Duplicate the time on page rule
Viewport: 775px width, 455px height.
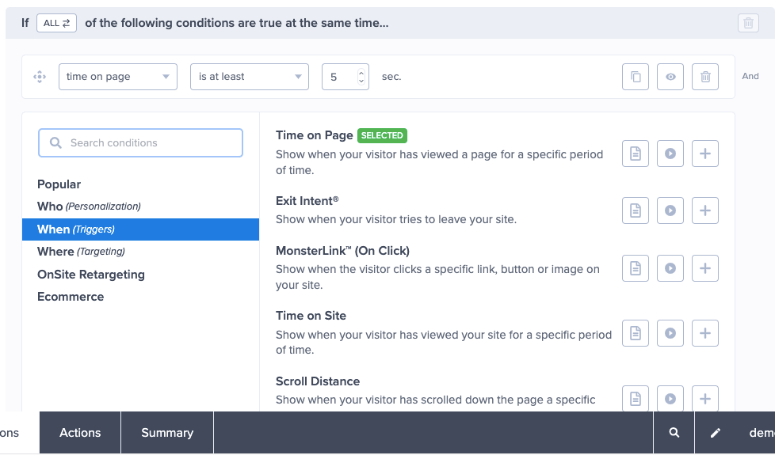pyautogui.click(x=635, y=77)
